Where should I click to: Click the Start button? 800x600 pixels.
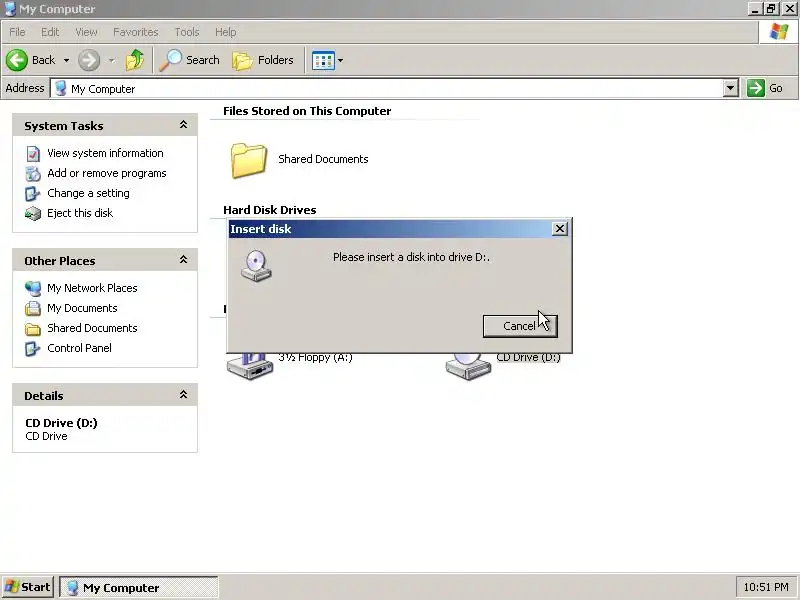pyautogui.click(x=28, y=587)
